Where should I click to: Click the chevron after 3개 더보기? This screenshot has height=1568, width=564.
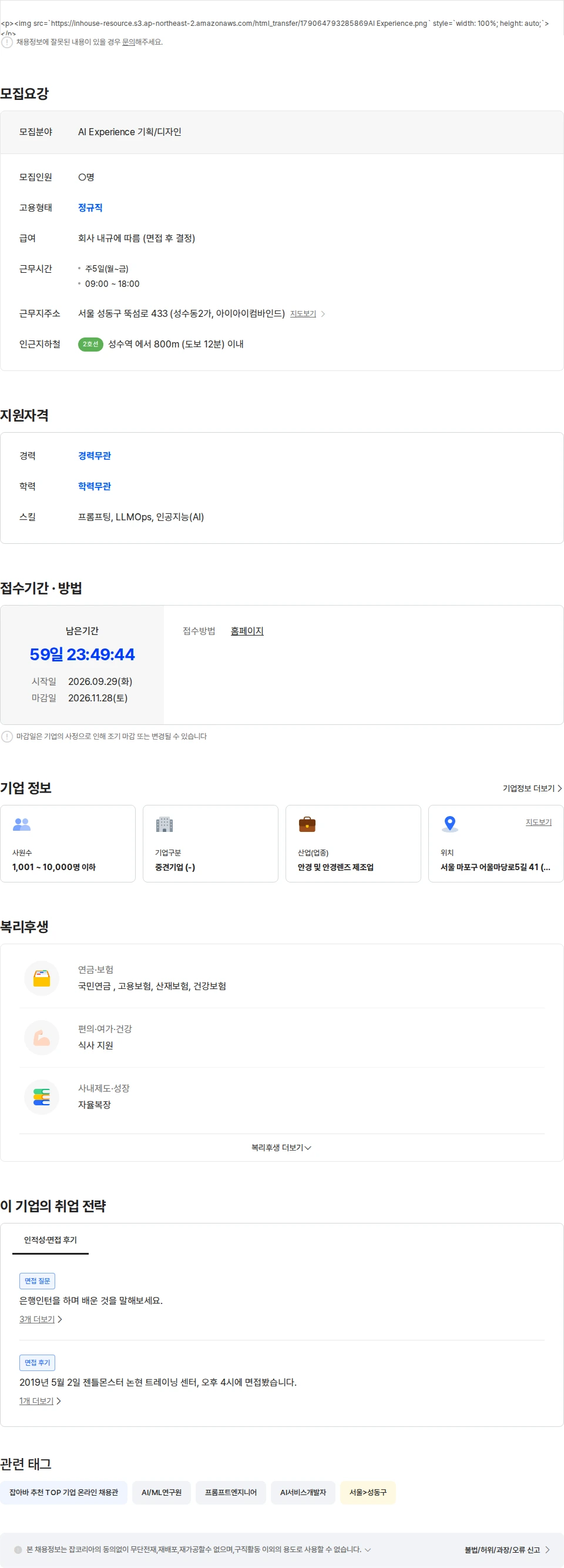tap(59, 1319)
